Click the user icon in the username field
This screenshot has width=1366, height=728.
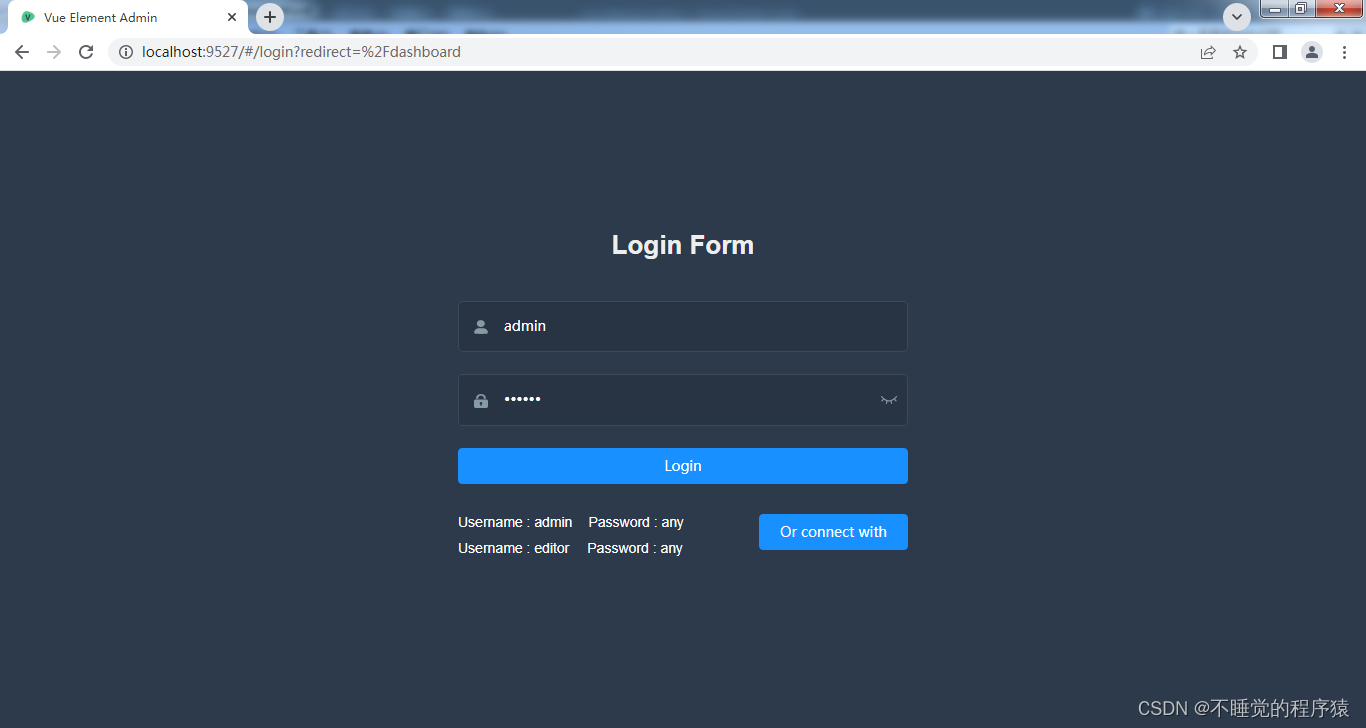[x=480, y=326]
